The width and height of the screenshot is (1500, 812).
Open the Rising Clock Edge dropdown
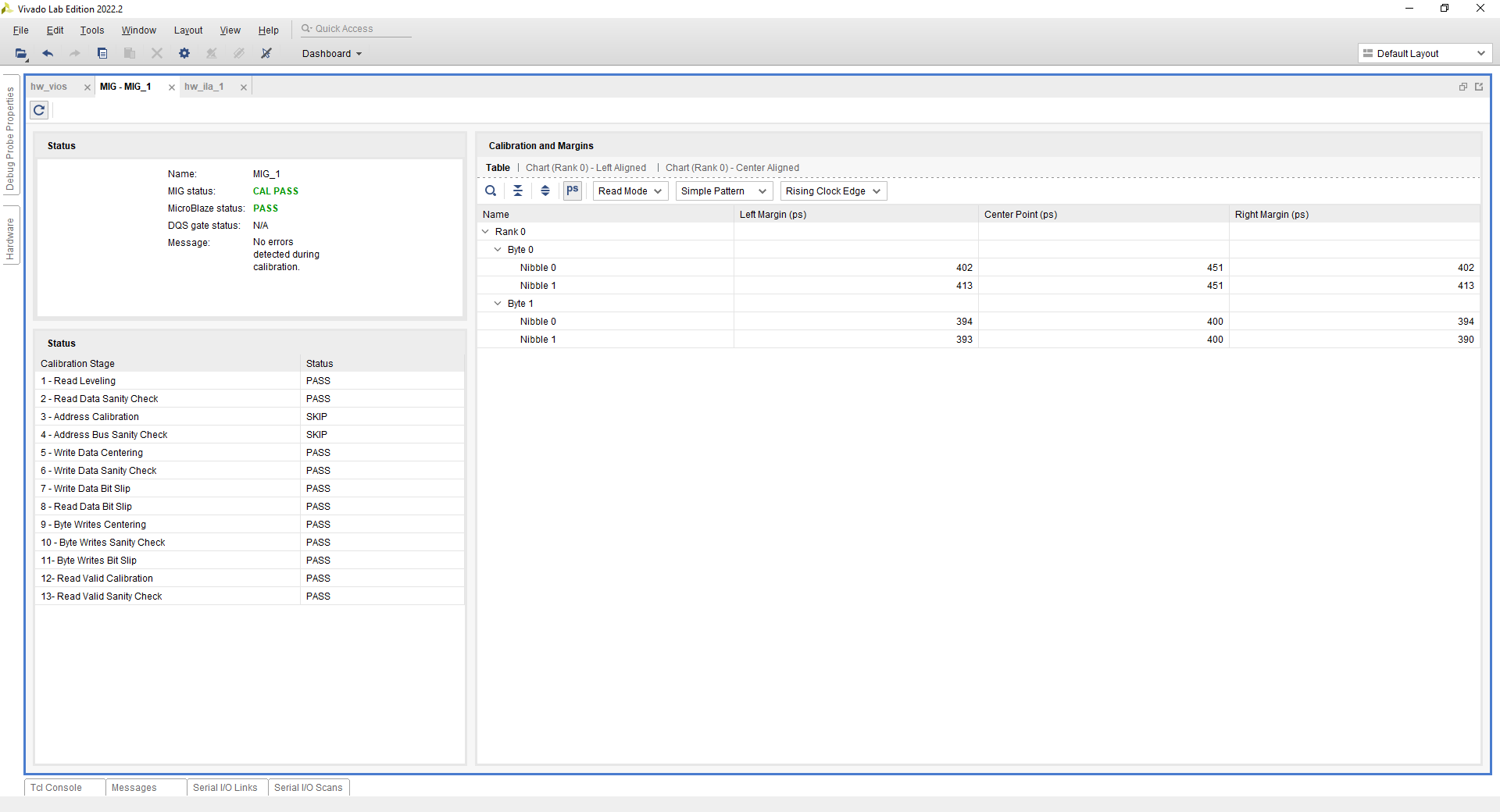(x=834, y=191)
